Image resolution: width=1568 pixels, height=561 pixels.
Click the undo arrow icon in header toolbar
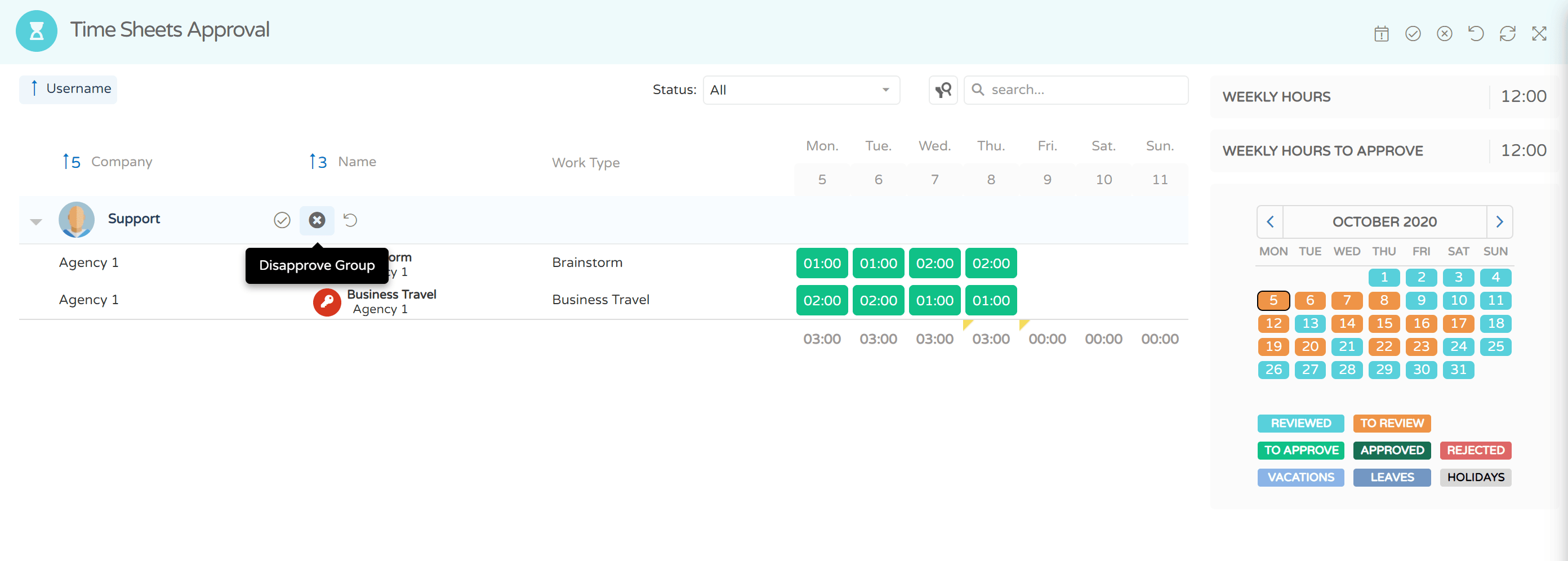coord(1476,34)
